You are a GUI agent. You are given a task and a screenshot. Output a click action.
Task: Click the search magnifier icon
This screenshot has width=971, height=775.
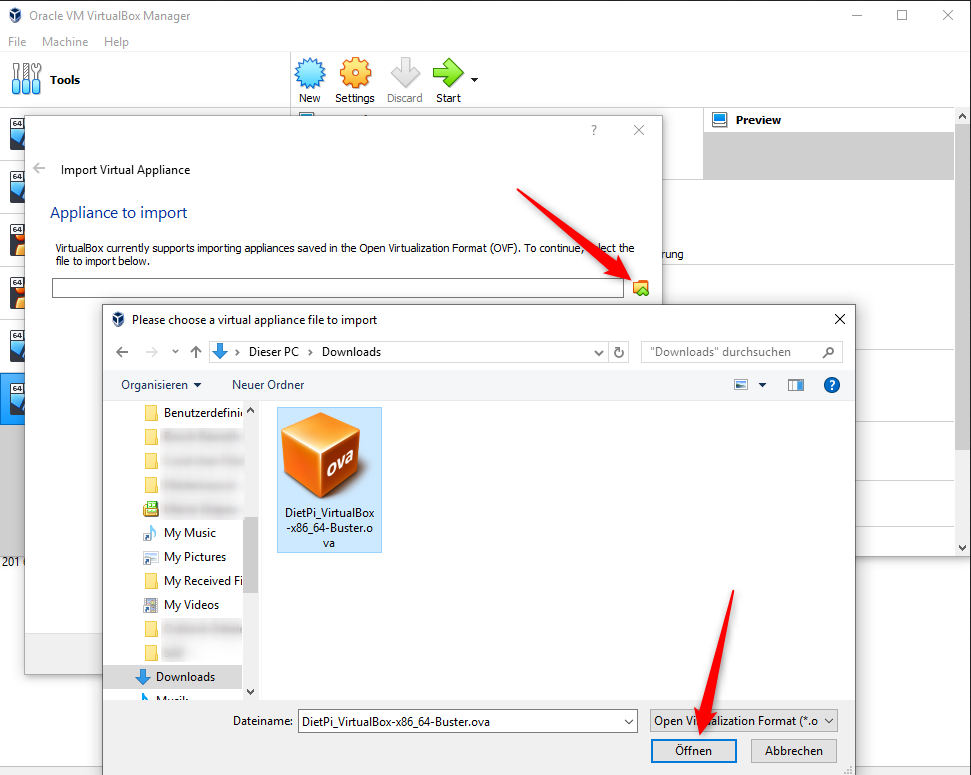828,352
